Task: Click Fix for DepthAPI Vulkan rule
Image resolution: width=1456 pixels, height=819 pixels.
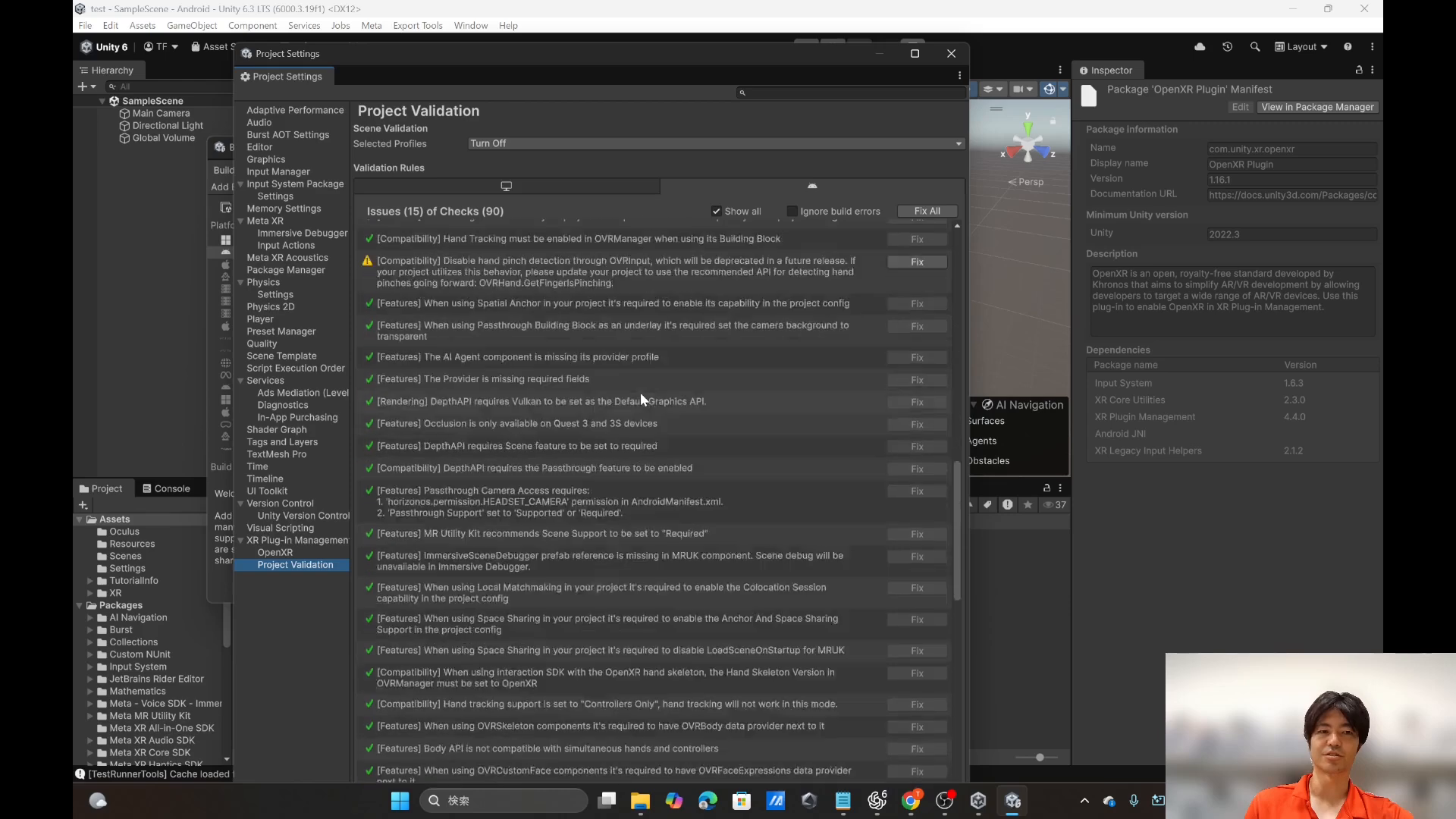Action: coord(917,402)
